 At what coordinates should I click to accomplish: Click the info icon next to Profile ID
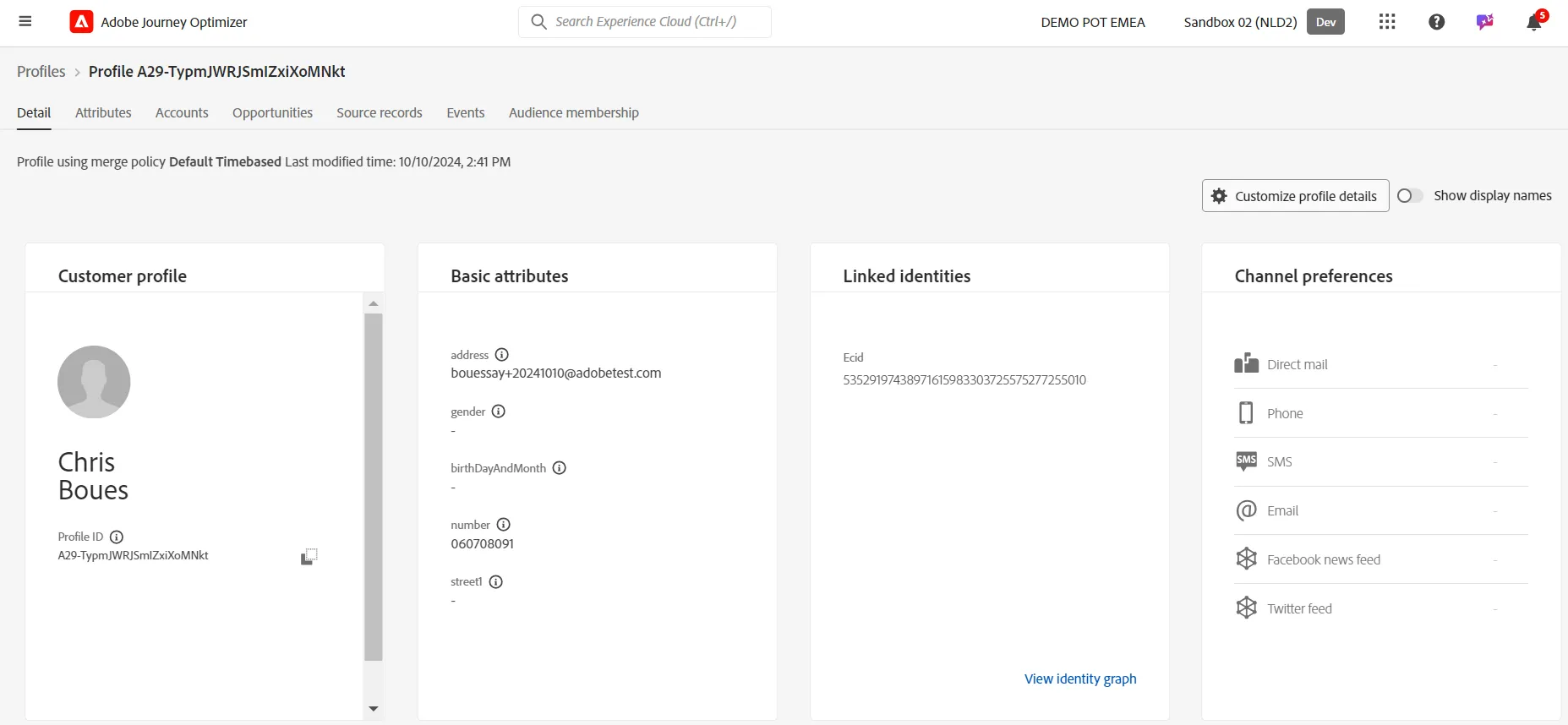pyautogui.click(x=117, y=537)
